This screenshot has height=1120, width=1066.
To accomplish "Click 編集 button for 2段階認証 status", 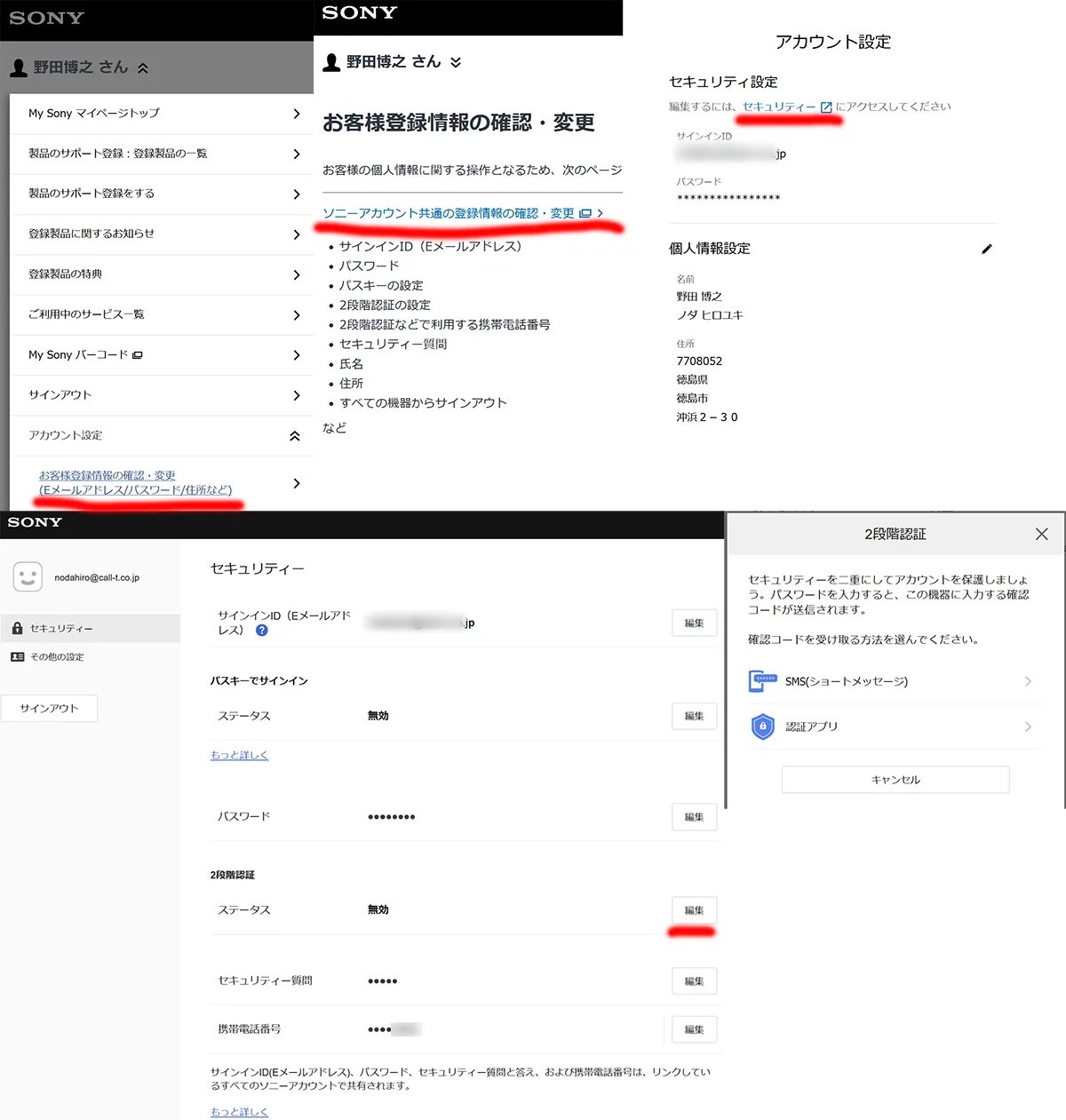I will click(x=694, y=910).
